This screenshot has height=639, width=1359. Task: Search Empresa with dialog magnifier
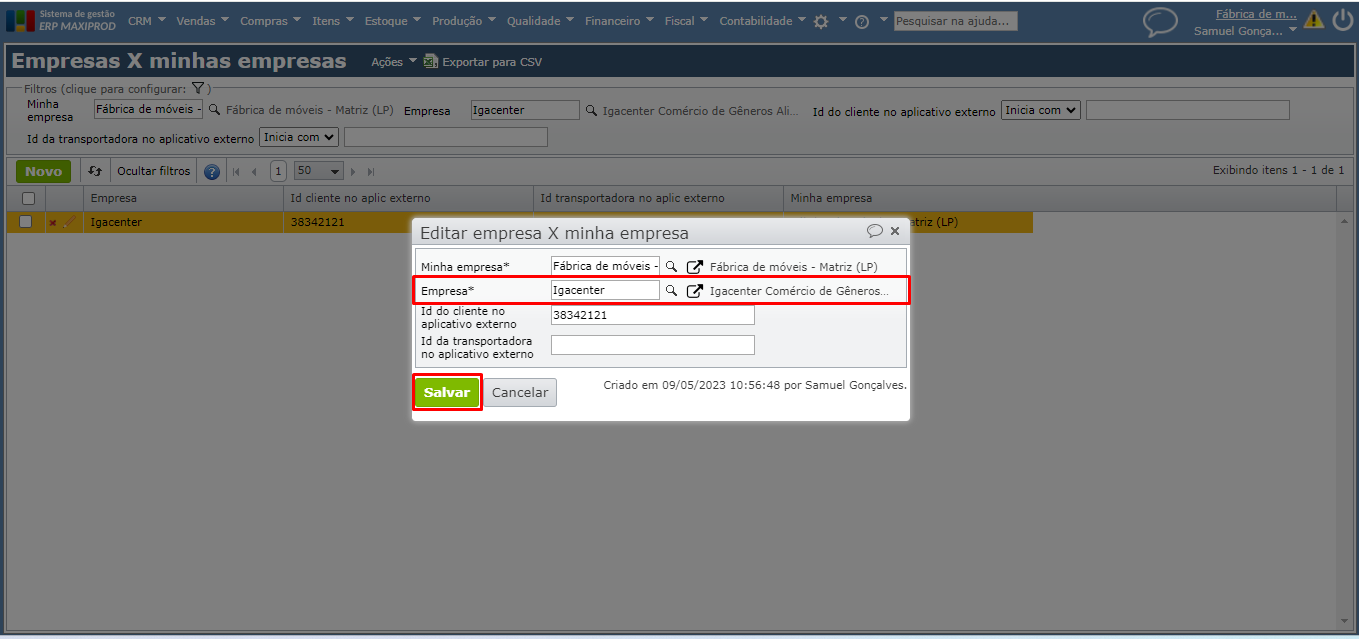pos(672,290)
